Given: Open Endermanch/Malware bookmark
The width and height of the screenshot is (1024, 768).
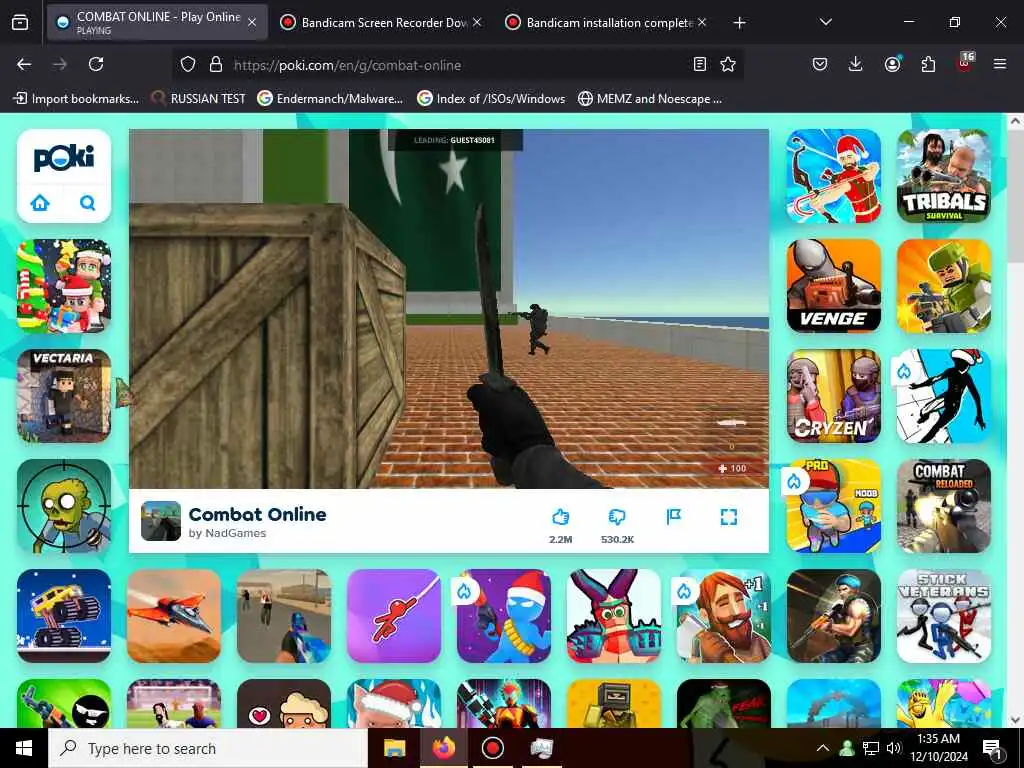Looking at the screenshot, I should (330, 99).
